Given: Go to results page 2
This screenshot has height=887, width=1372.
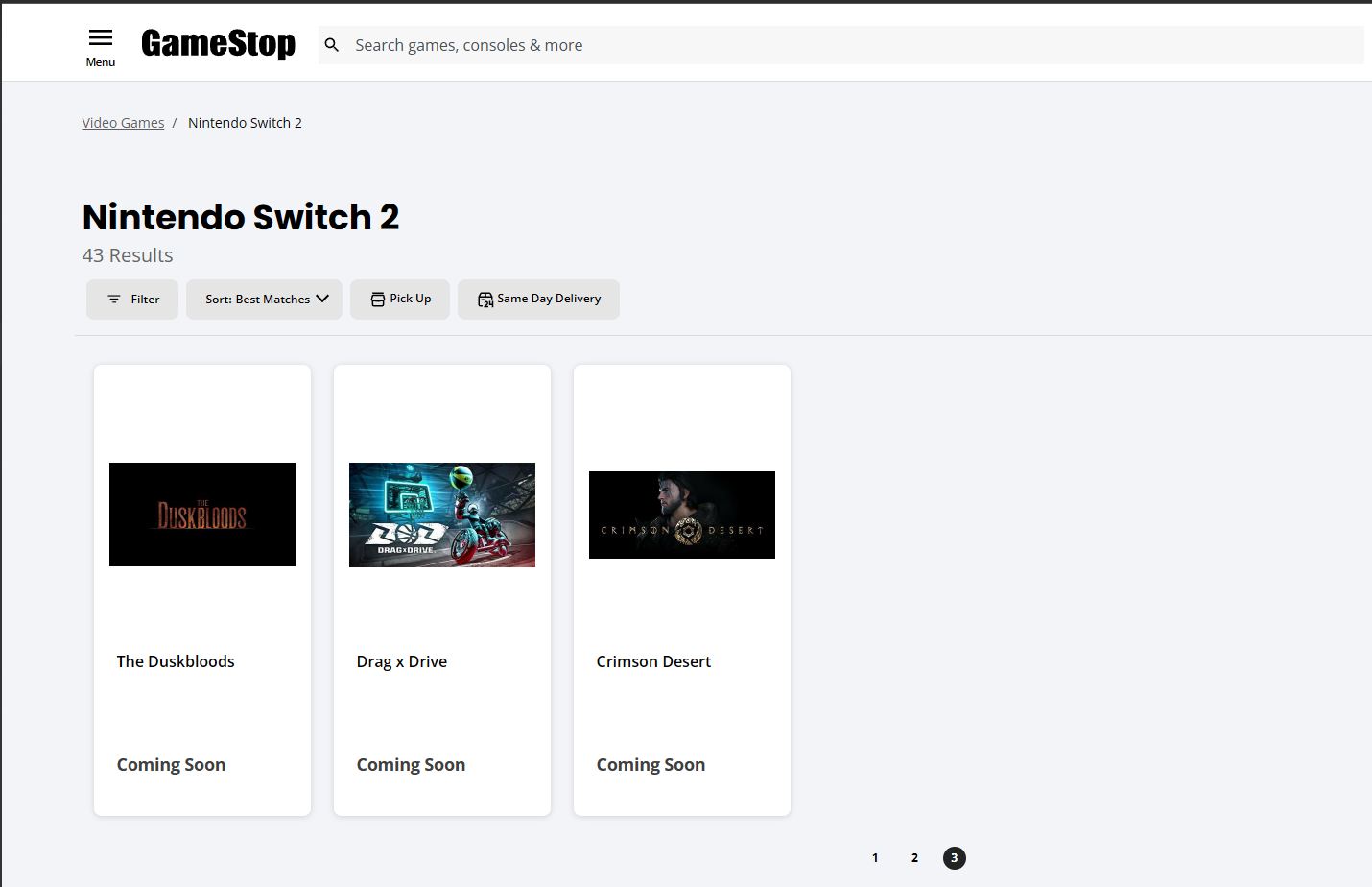Looking at the screenshot, I should coord(914,858).
